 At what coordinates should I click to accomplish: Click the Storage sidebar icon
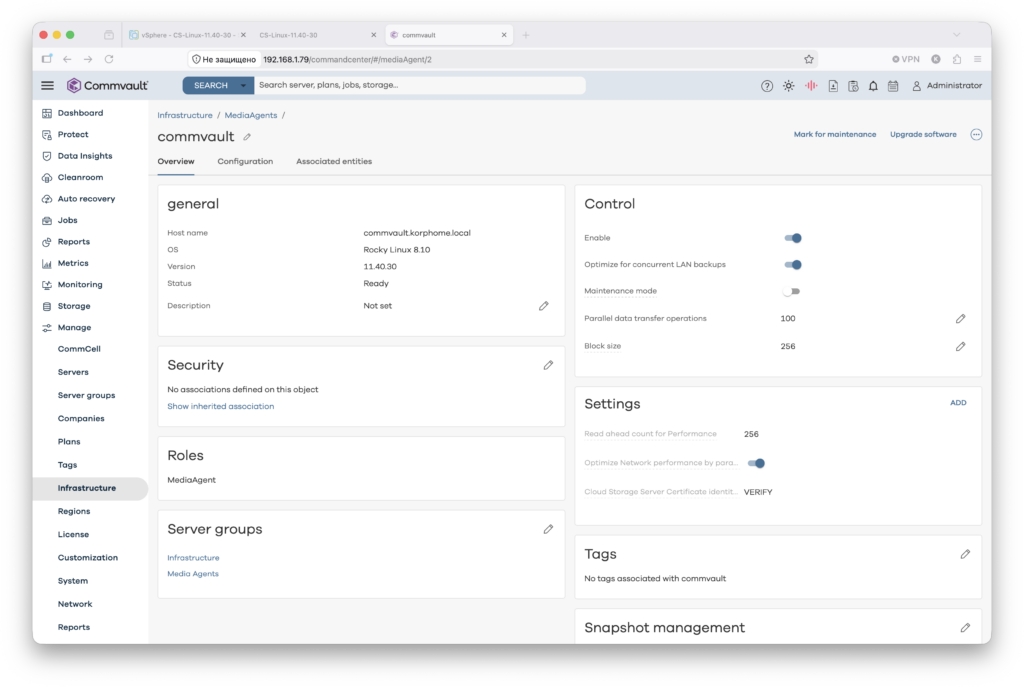(47, 306)
